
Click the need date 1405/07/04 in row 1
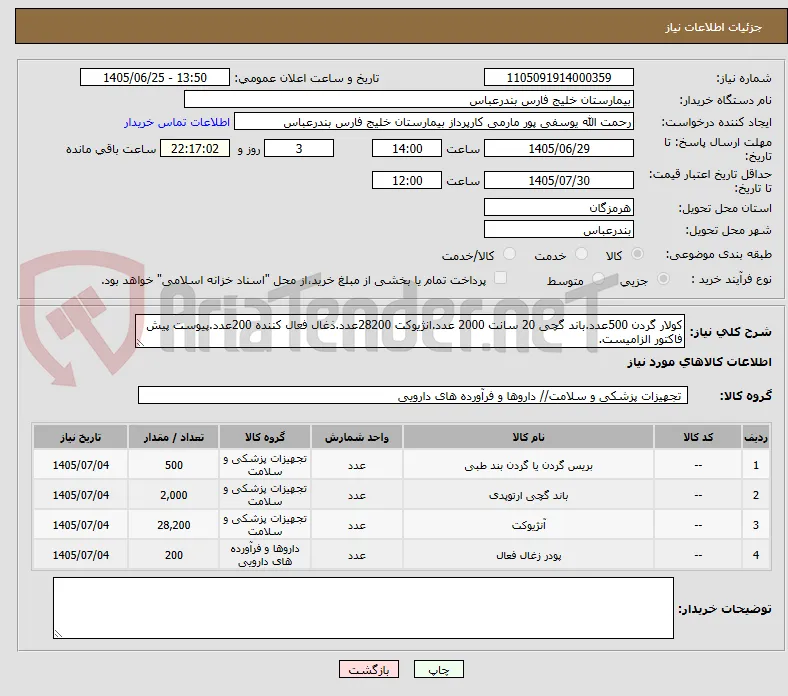pyautogui.click(x=80, y=465)
